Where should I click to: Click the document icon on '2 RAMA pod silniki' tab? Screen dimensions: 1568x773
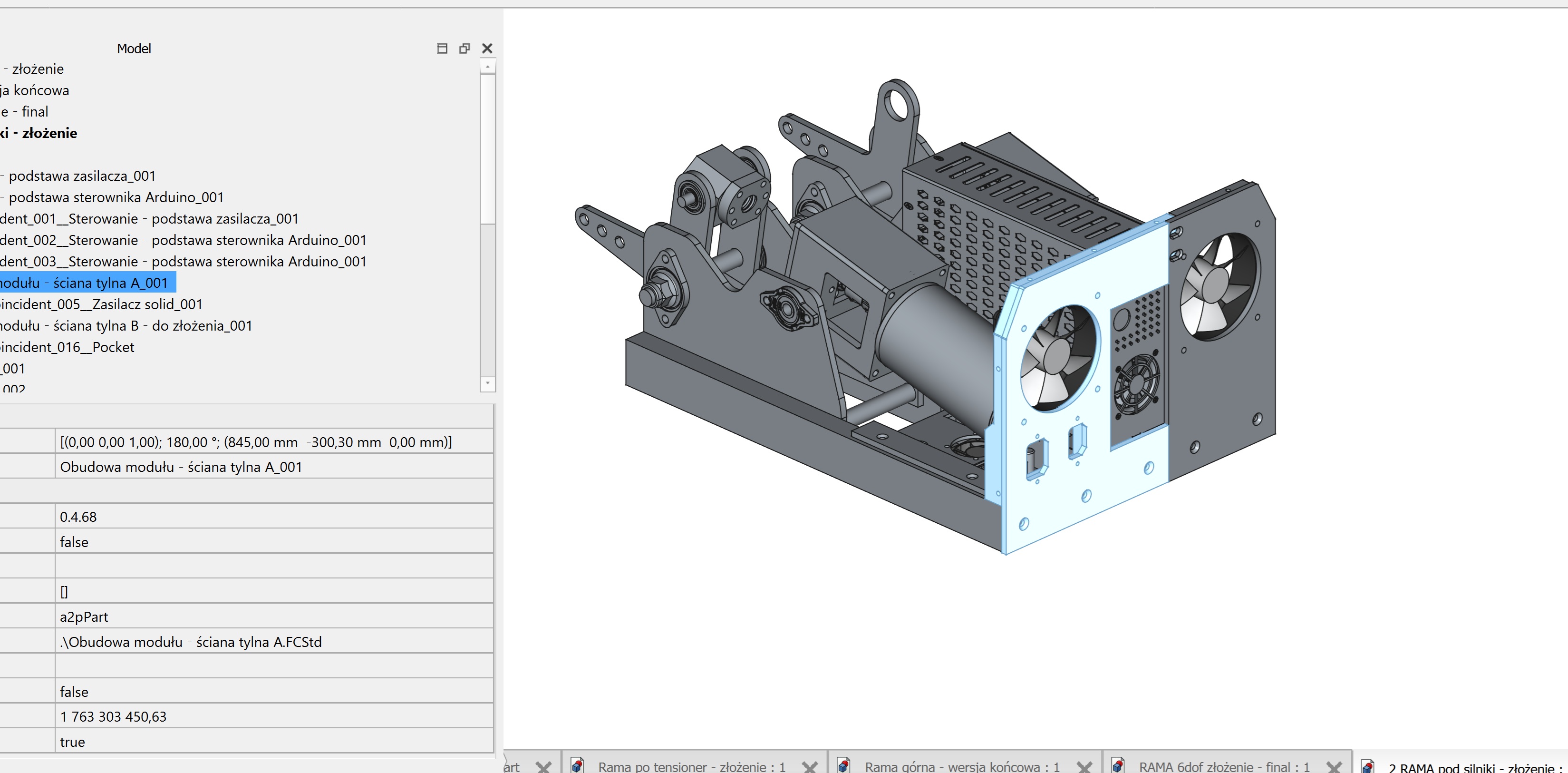click(1368, 766)
